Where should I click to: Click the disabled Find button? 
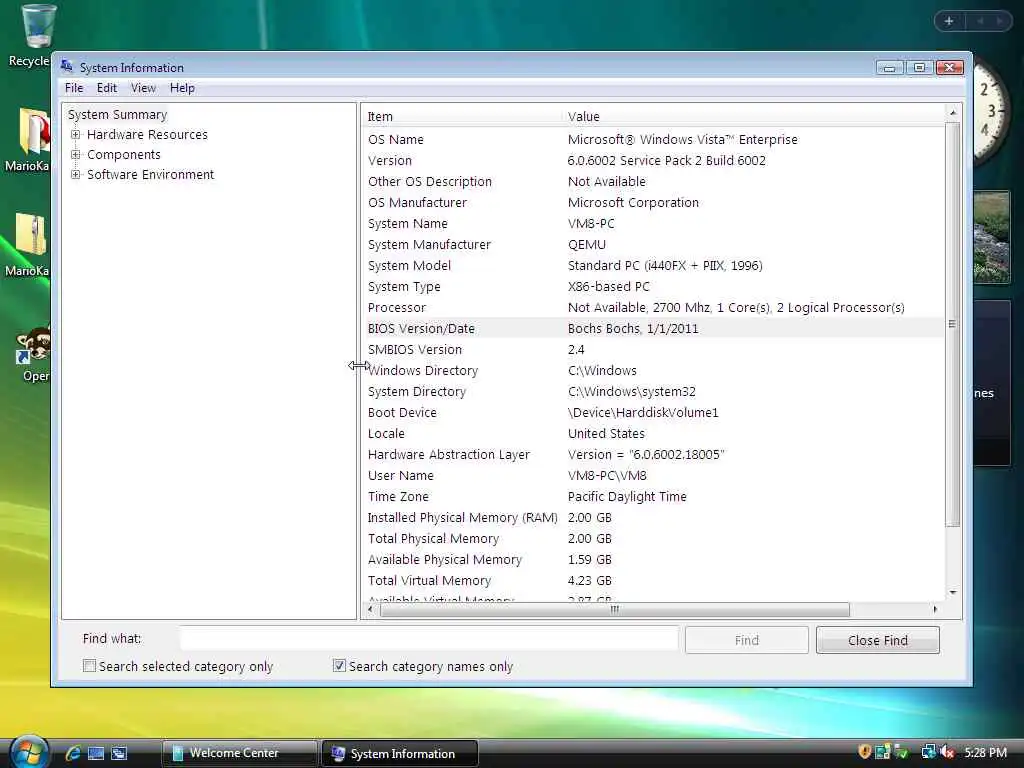click(x=746, y=640)
